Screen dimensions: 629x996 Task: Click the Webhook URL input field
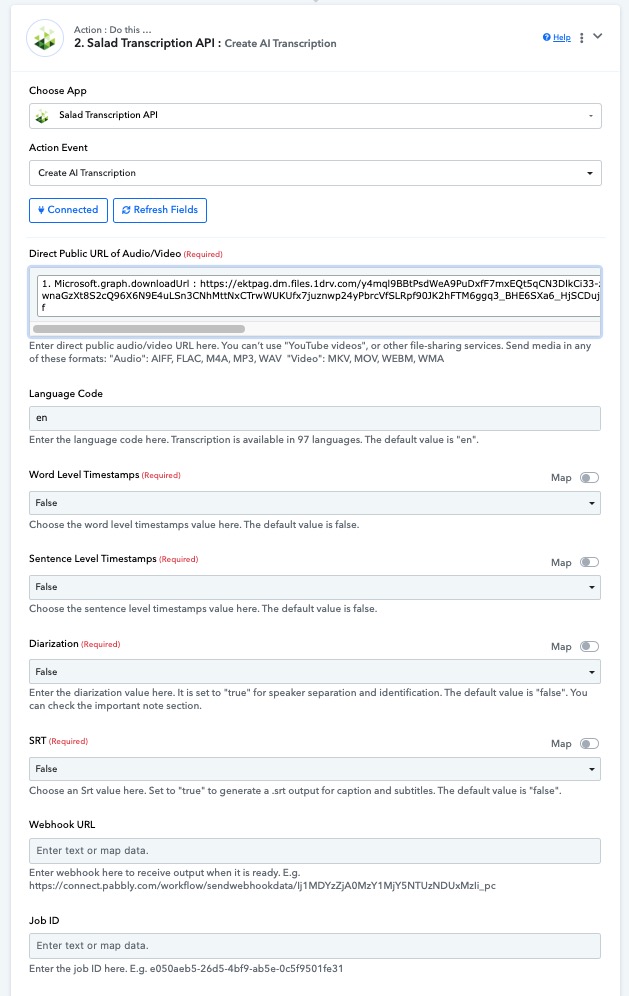(315, 851)
